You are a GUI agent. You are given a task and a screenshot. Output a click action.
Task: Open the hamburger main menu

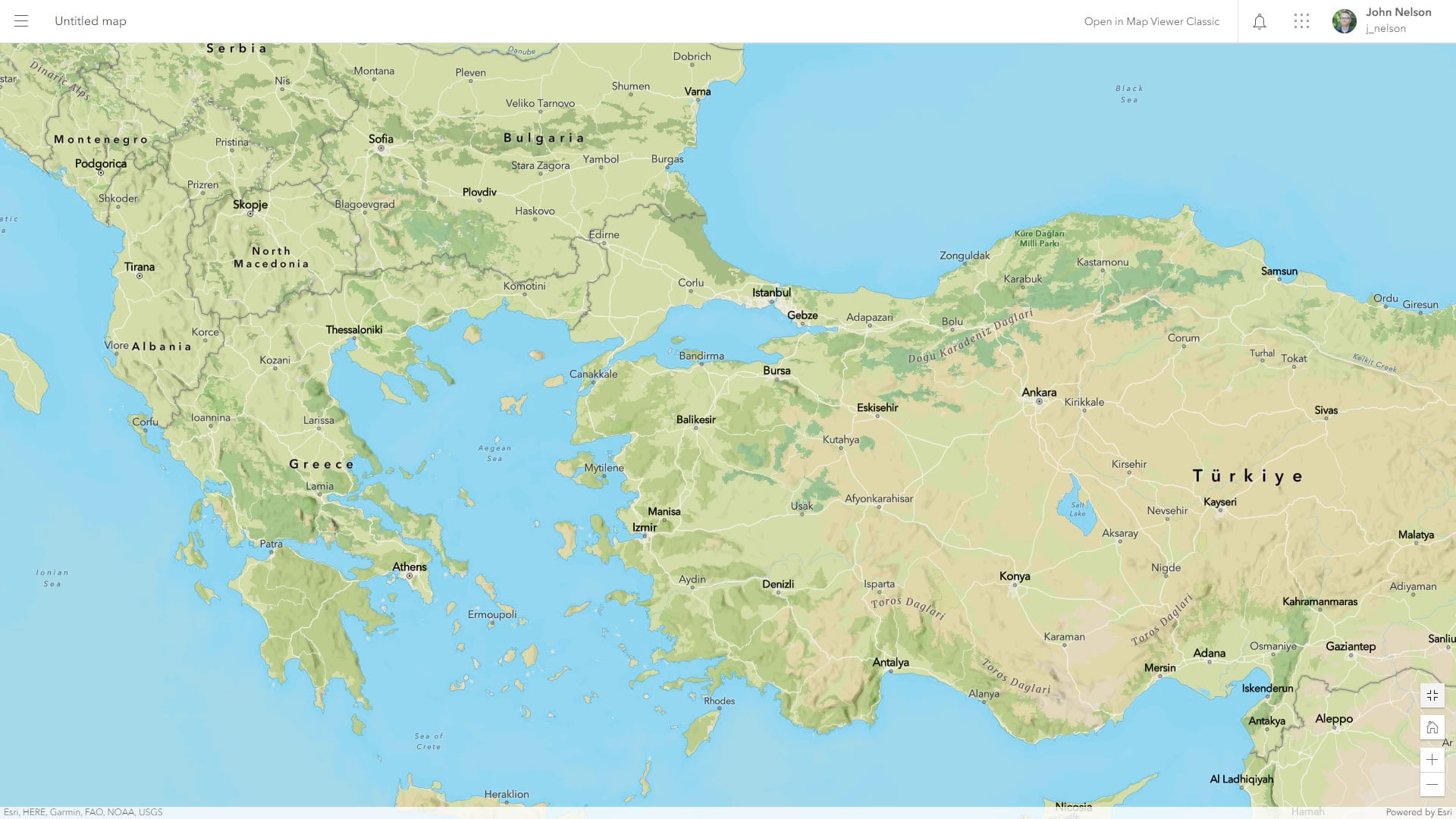coord(21,21)
